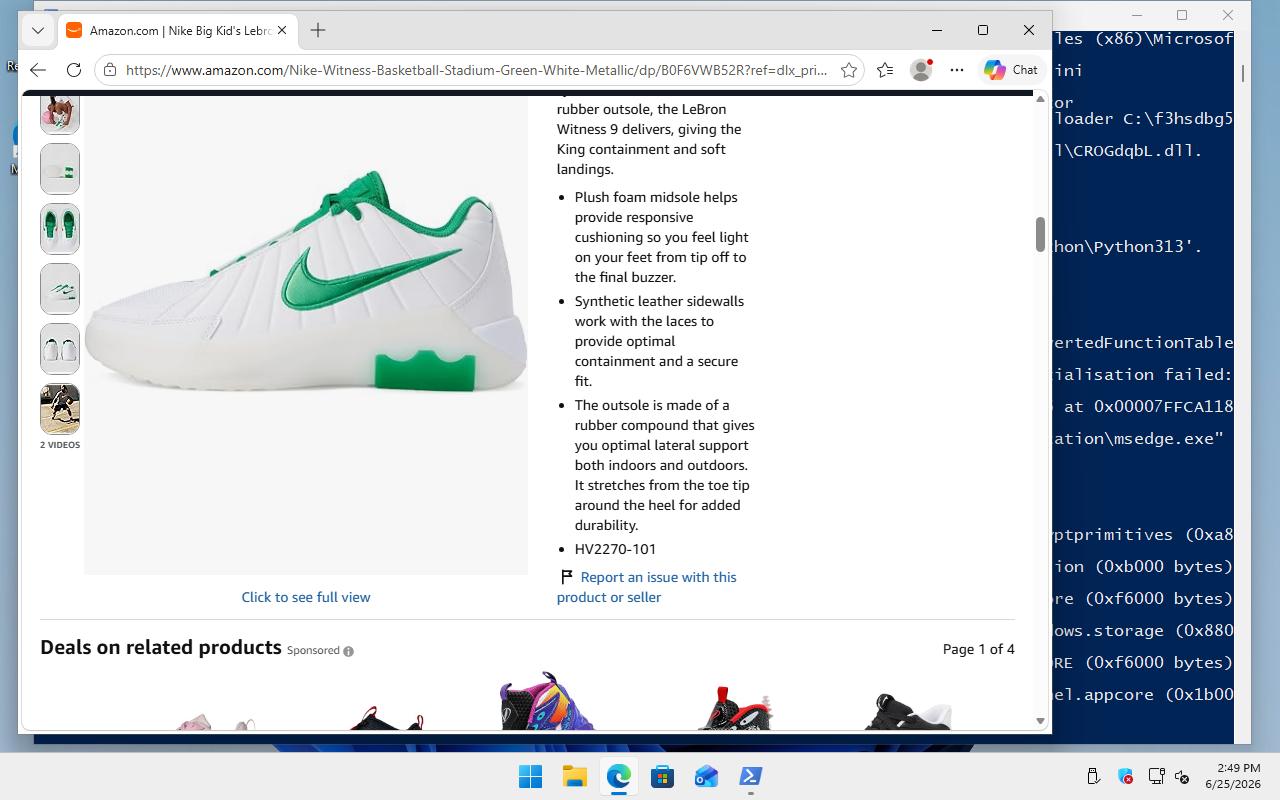The height and width of the screenshot is (800, 1280).
Task: Open File Explorer from the taskbar
Action: click(574, 776)
